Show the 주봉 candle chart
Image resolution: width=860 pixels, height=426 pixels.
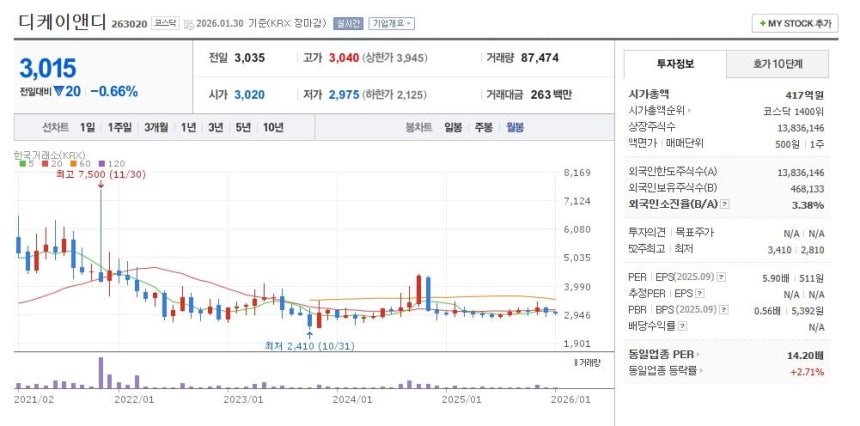point(484,128)
